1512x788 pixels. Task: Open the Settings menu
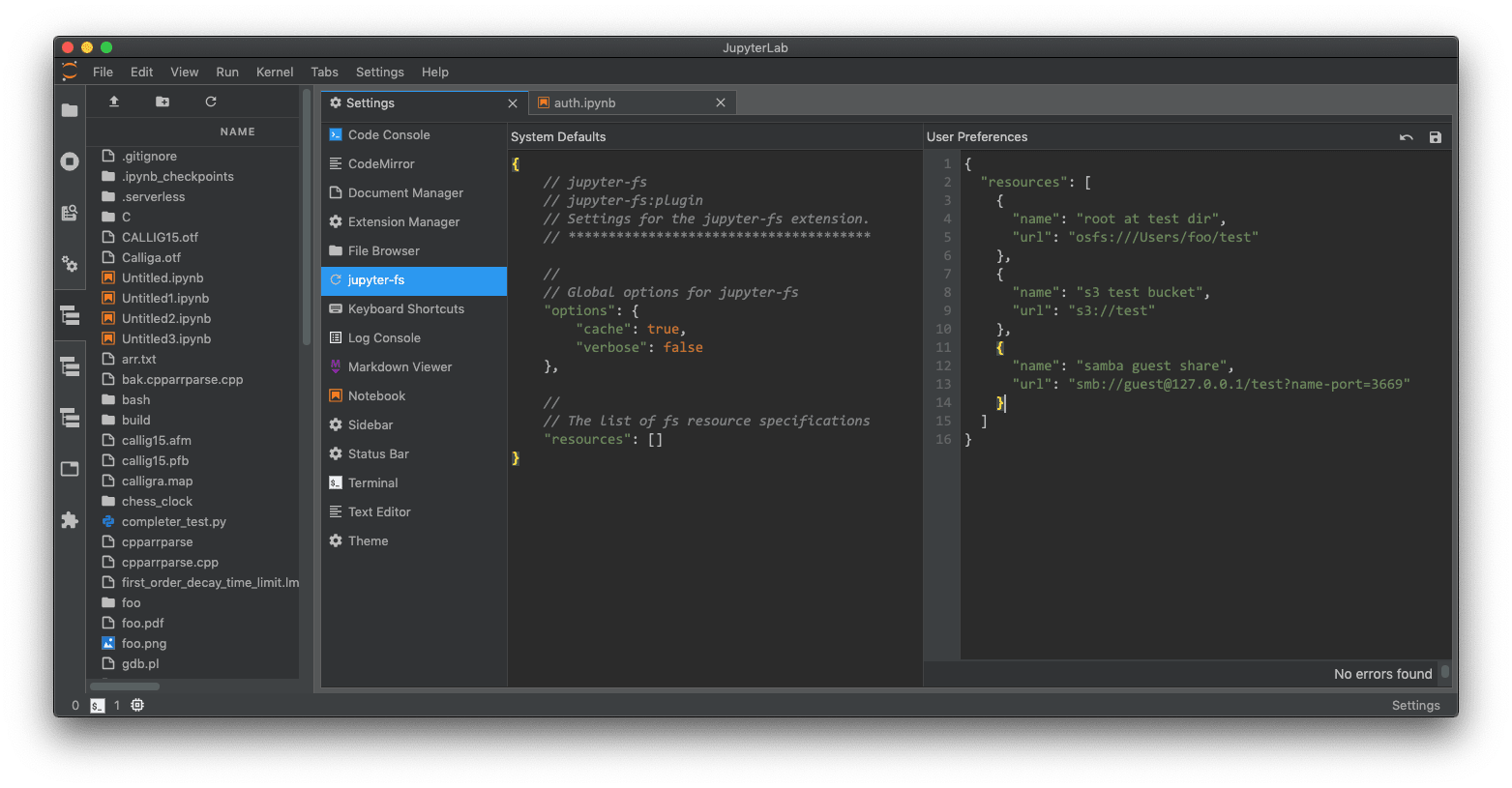tap(380, 72)
